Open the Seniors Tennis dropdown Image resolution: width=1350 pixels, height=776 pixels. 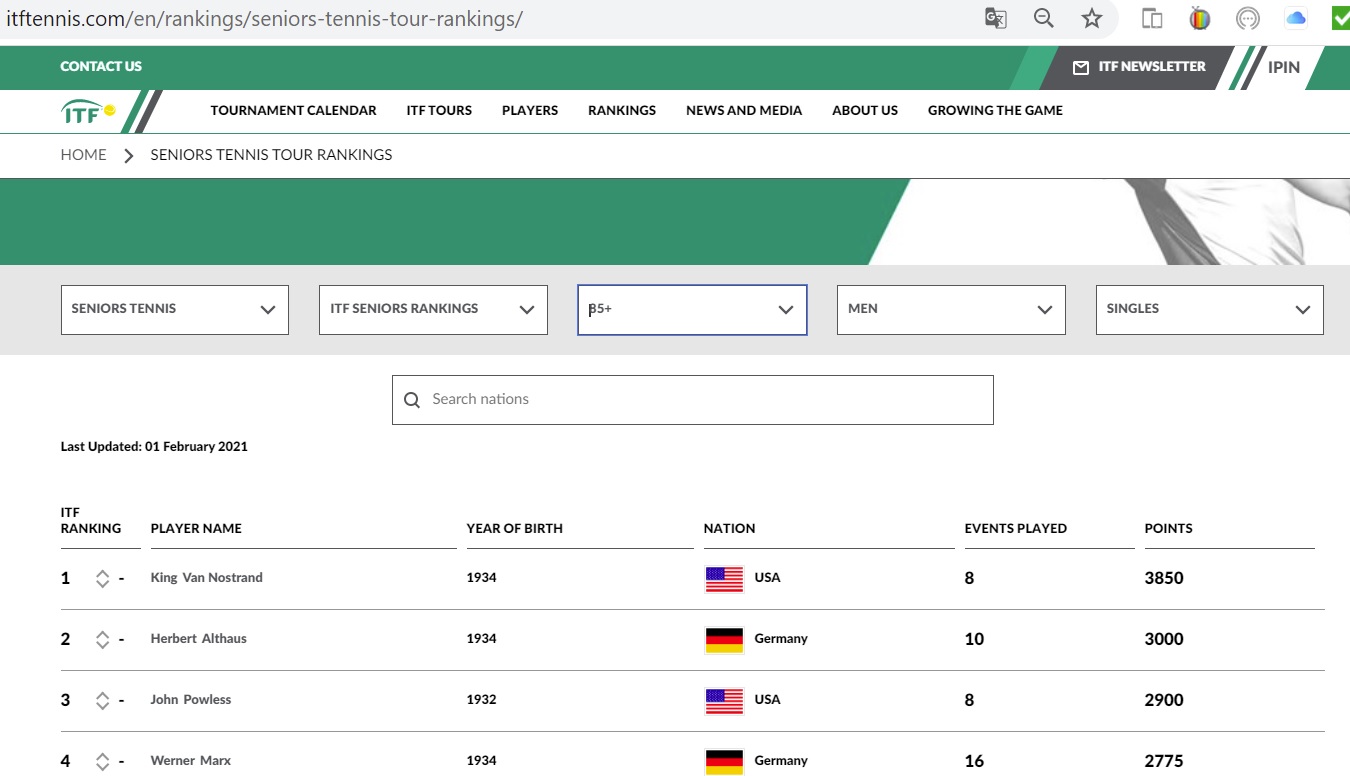(x=175, y=310)
